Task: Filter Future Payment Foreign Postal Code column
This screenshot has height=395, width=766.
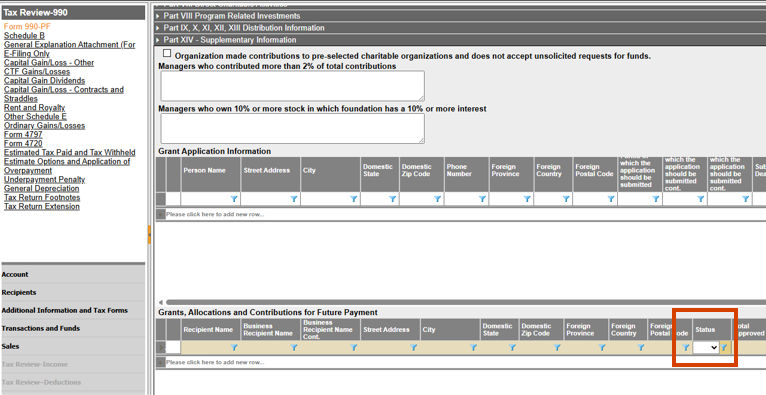Action: 686,348
